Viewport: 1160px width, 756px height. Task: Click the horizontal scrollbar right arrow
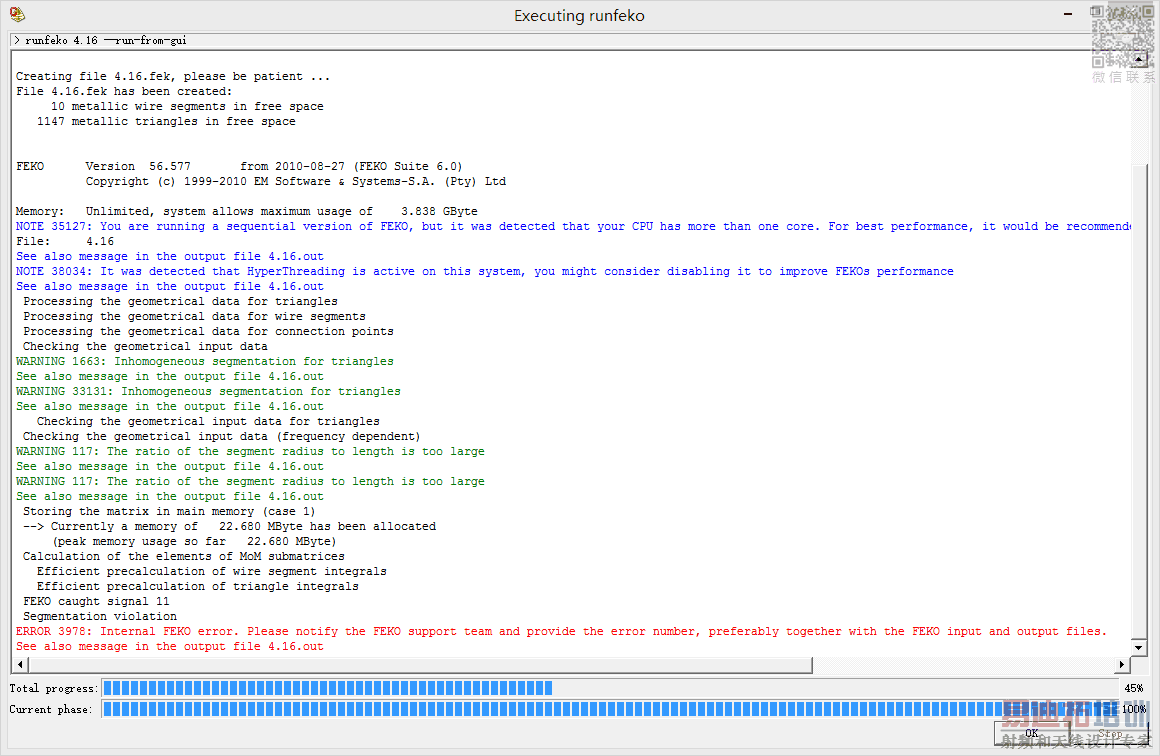pos(1122,664)
